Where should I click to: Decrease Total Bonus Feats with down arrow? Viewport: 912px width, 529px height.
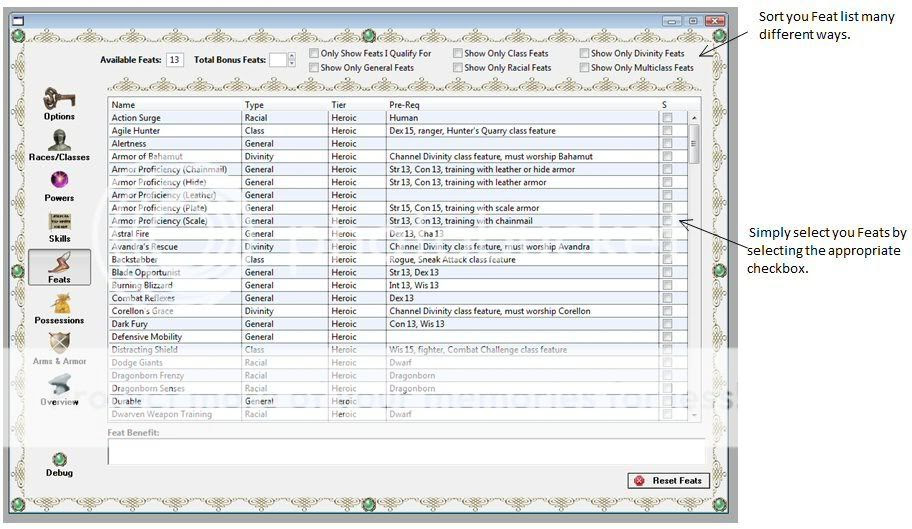(291, 63)
